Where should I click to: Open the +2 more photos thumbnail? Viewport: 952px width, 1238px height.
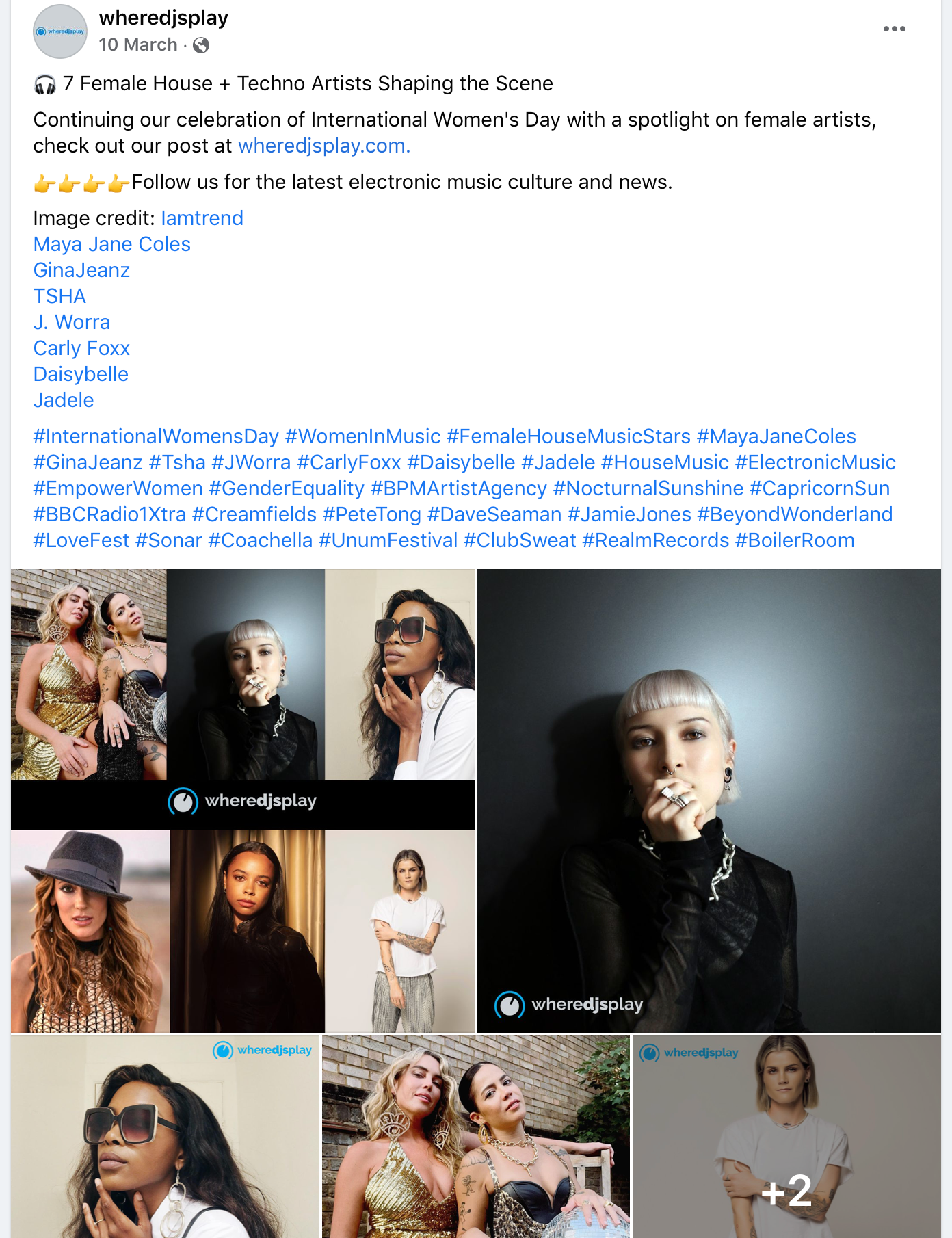[786, 1137]
